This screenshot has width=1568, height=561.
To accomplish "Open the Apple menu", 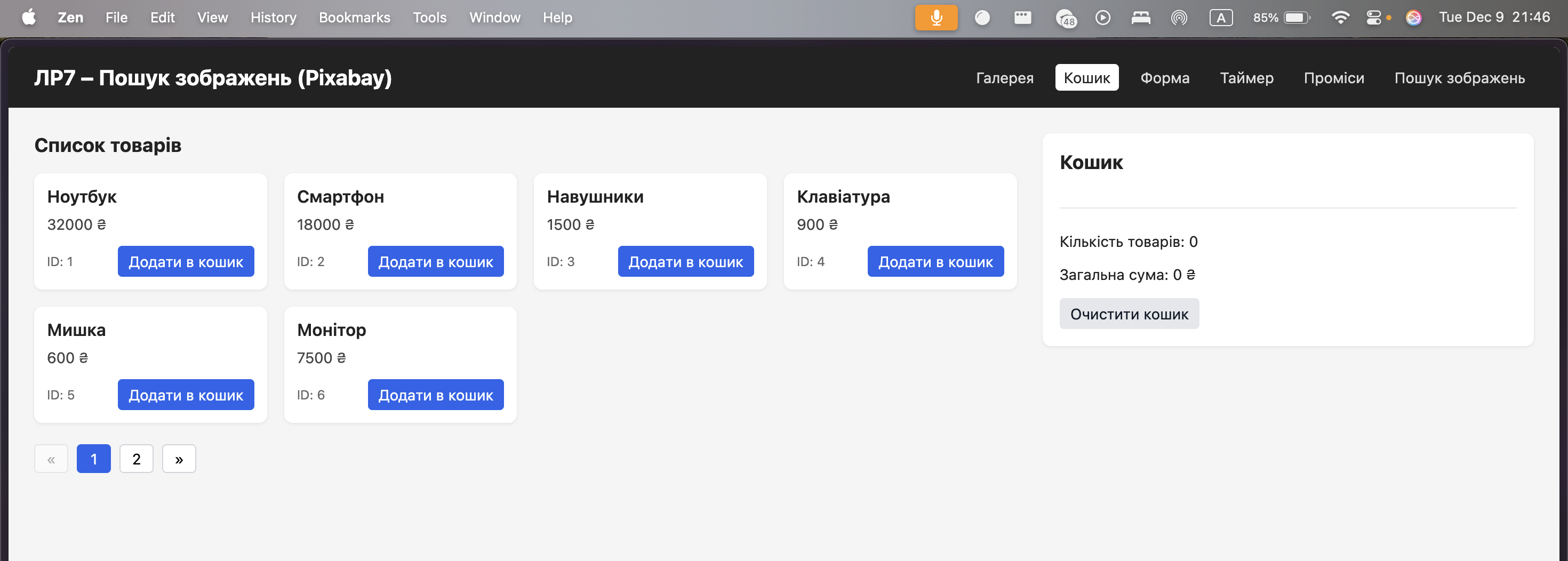I will (28, 17).
